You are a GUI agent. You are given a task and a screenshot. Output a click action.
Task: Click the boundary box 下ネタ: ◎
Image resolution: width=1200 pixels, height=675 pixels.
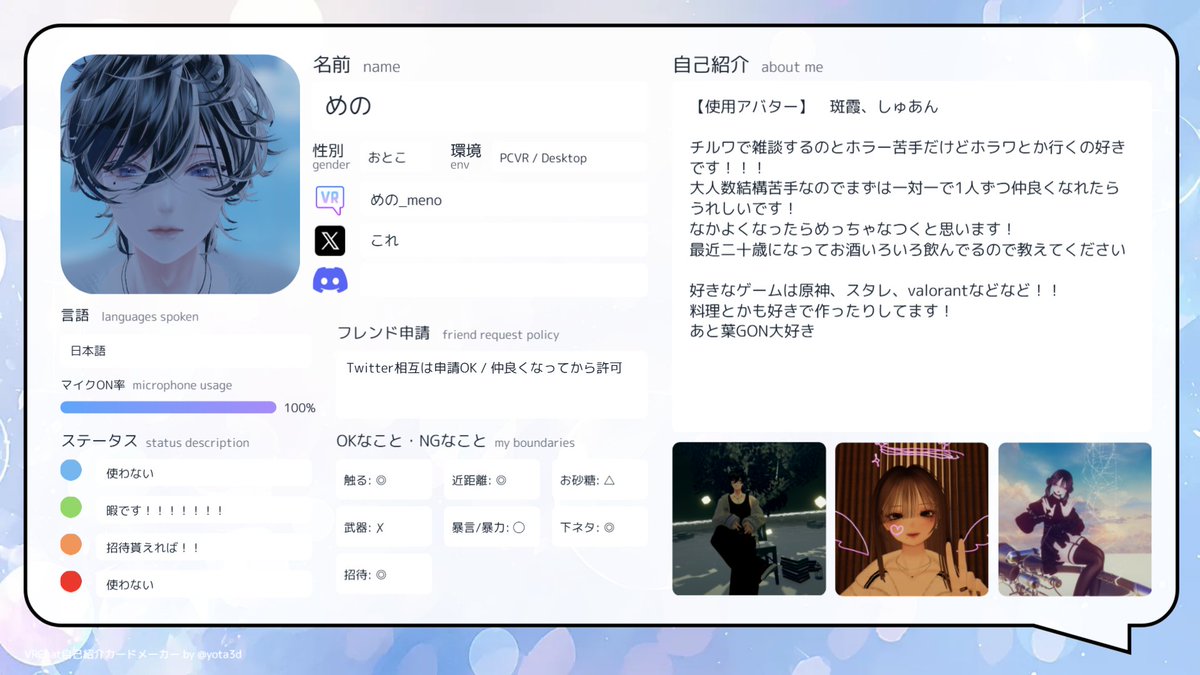tap(599, 527)
